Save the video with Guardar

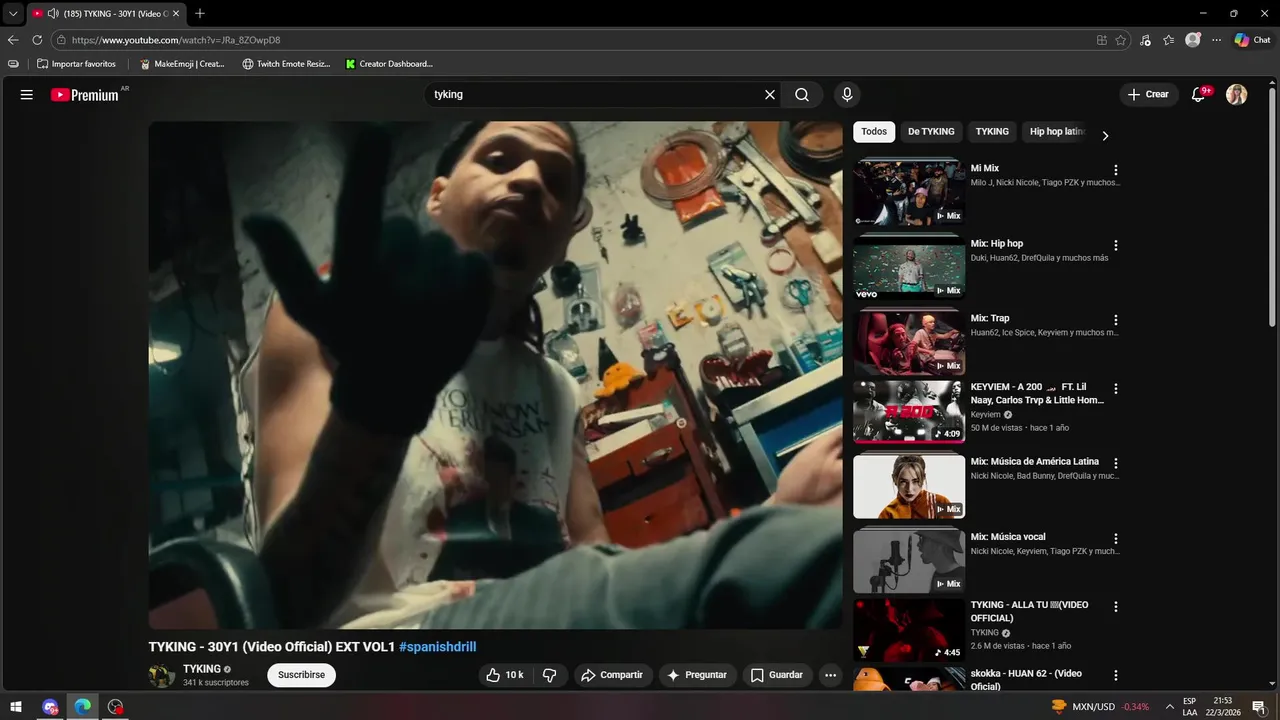click(777, 675)
